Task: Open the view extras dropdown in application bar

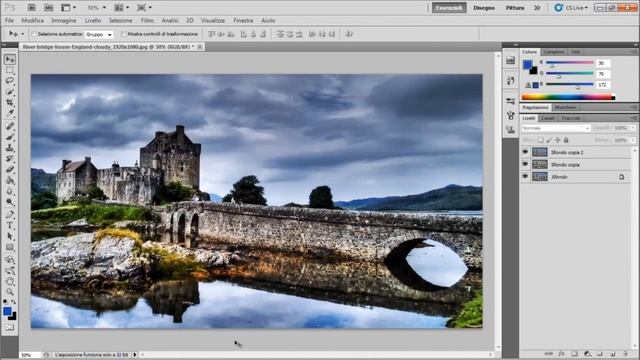Action: tap(68, 7)
